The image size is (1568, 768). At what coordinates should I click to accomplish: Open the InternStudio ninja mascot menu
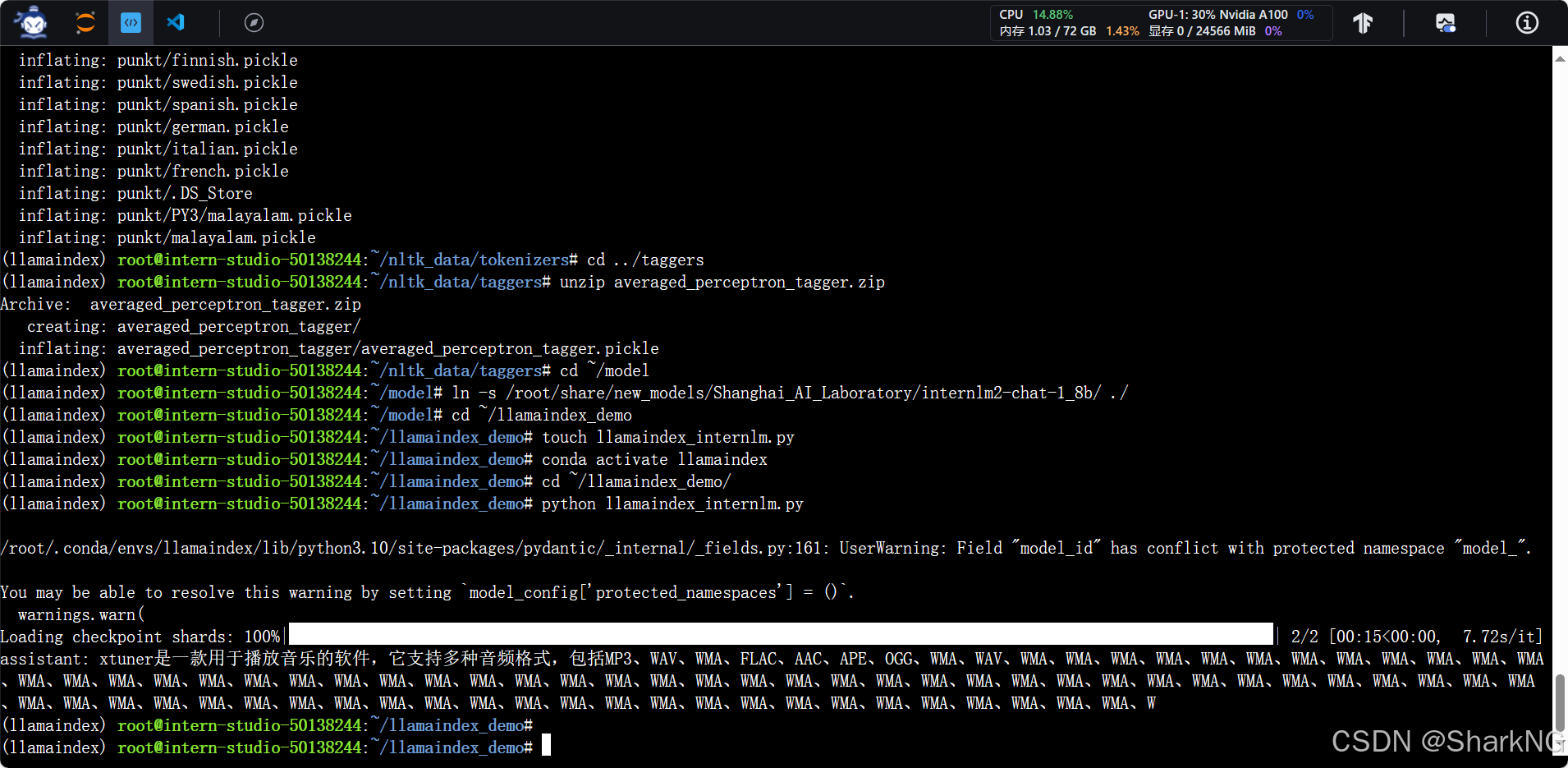[30, 22]
